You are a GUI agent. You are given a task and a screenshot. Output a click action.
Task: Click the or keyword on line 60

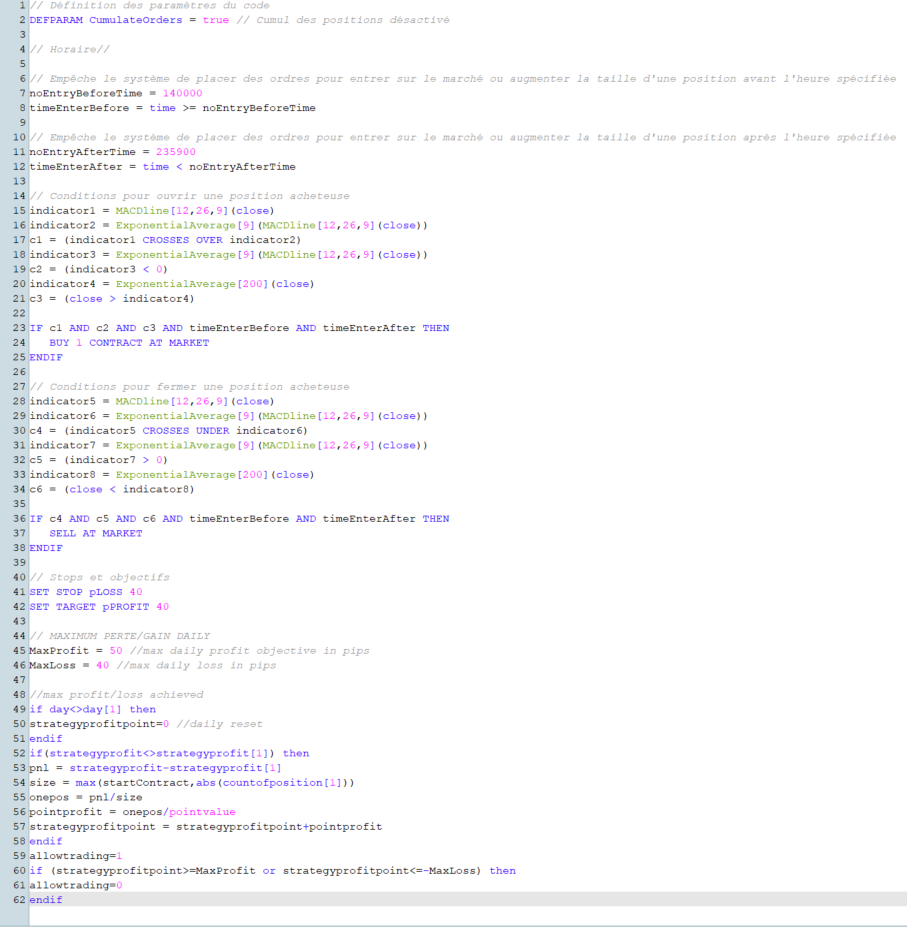click(269, 871)
